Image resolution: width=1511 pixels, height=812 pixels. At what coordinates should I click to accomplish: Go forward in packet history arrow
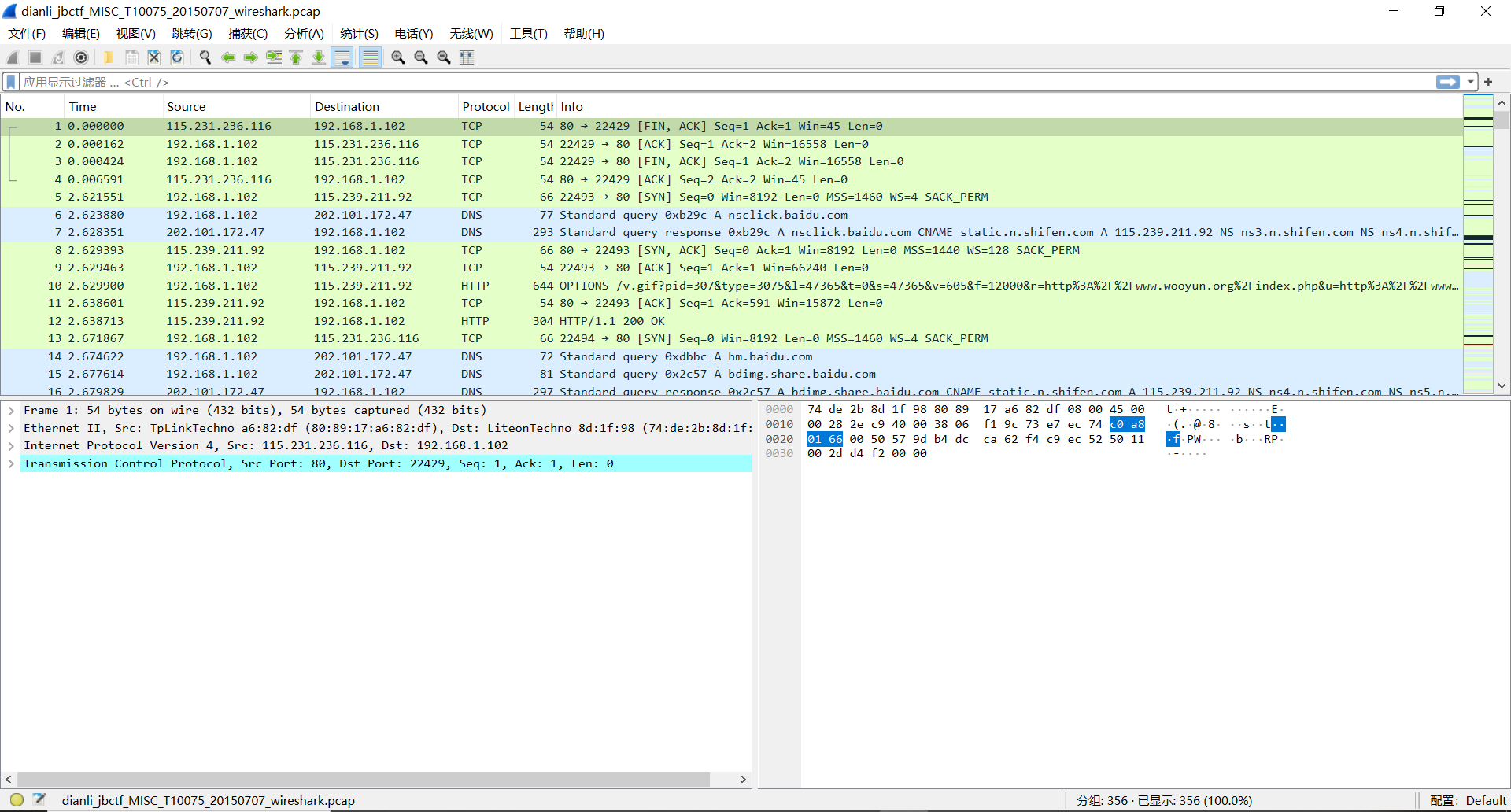[x=251, y=57]
